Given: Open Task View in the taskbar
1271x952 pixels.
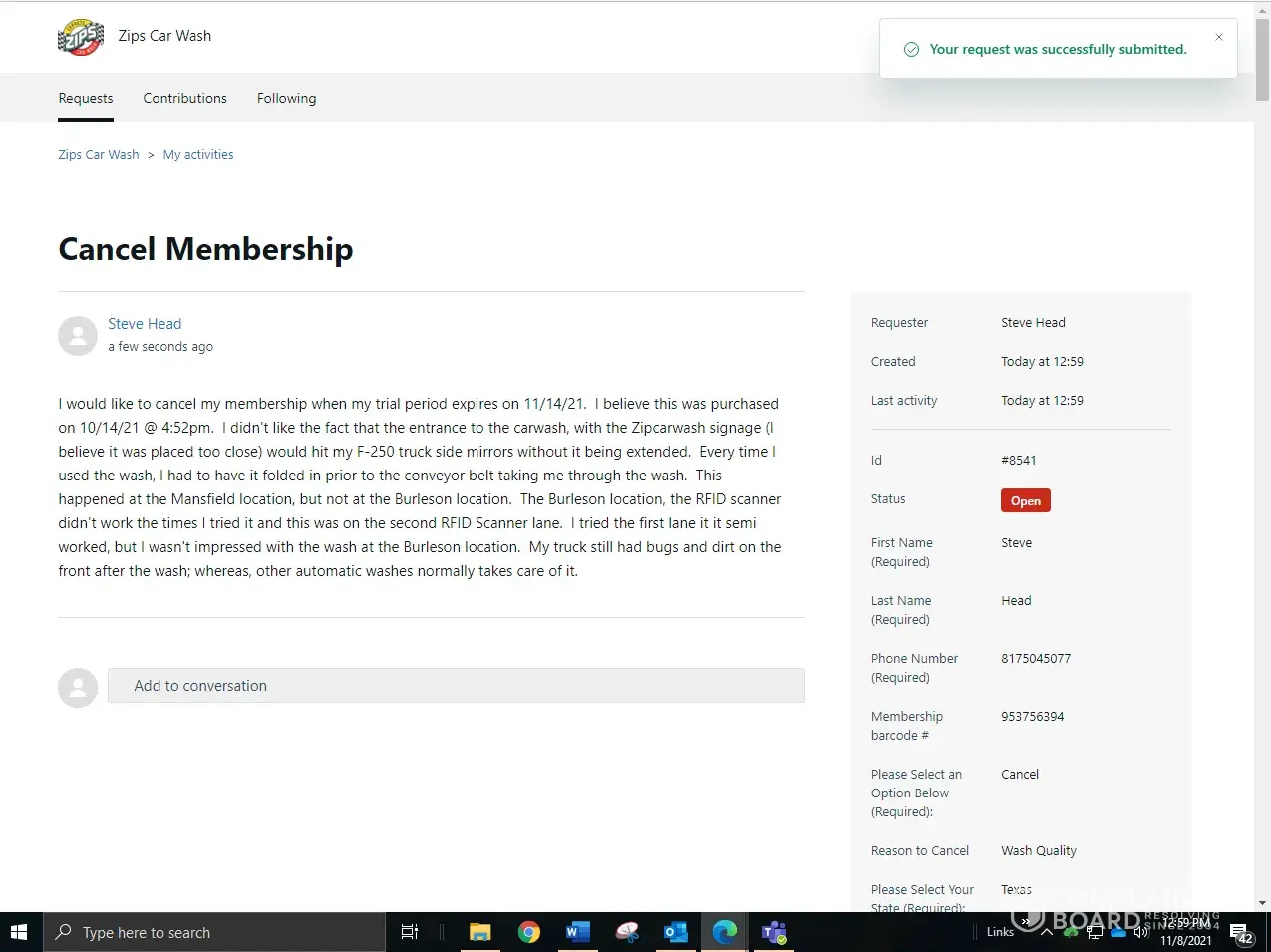Looking at the screenshot, I should tap(409, 932).
